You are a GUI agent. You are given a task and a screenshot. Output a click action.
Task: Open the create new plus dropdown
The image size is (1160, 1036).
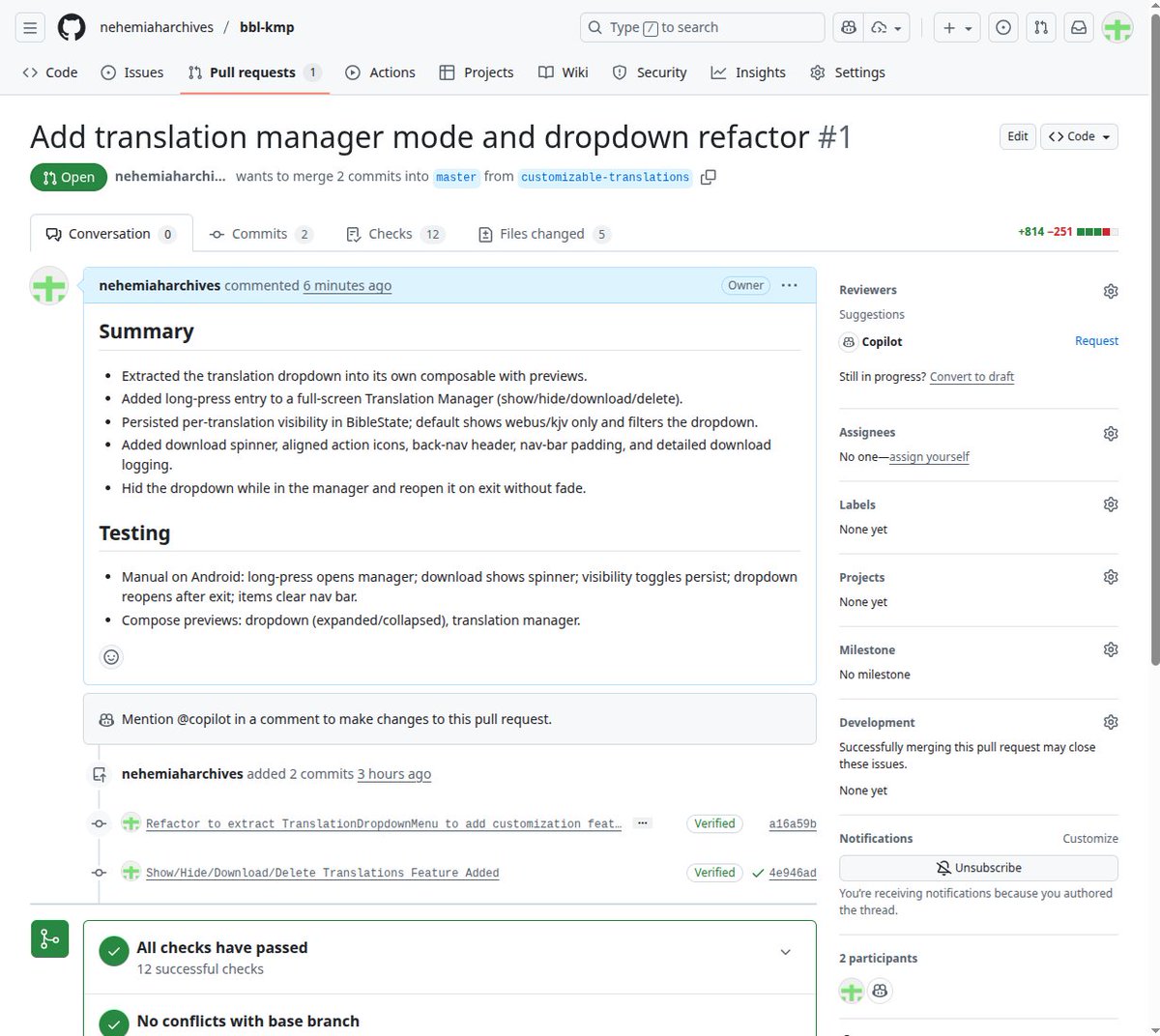pyautogui.click(x=957, y=28)
